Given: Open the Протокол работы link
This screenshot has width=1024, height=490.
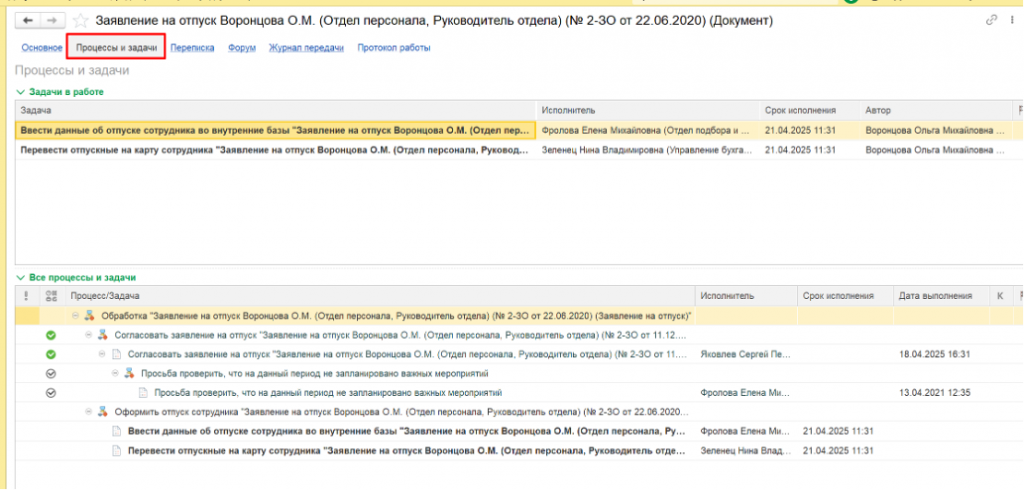Looking at the screenshot, I should [x=393, y=47].
